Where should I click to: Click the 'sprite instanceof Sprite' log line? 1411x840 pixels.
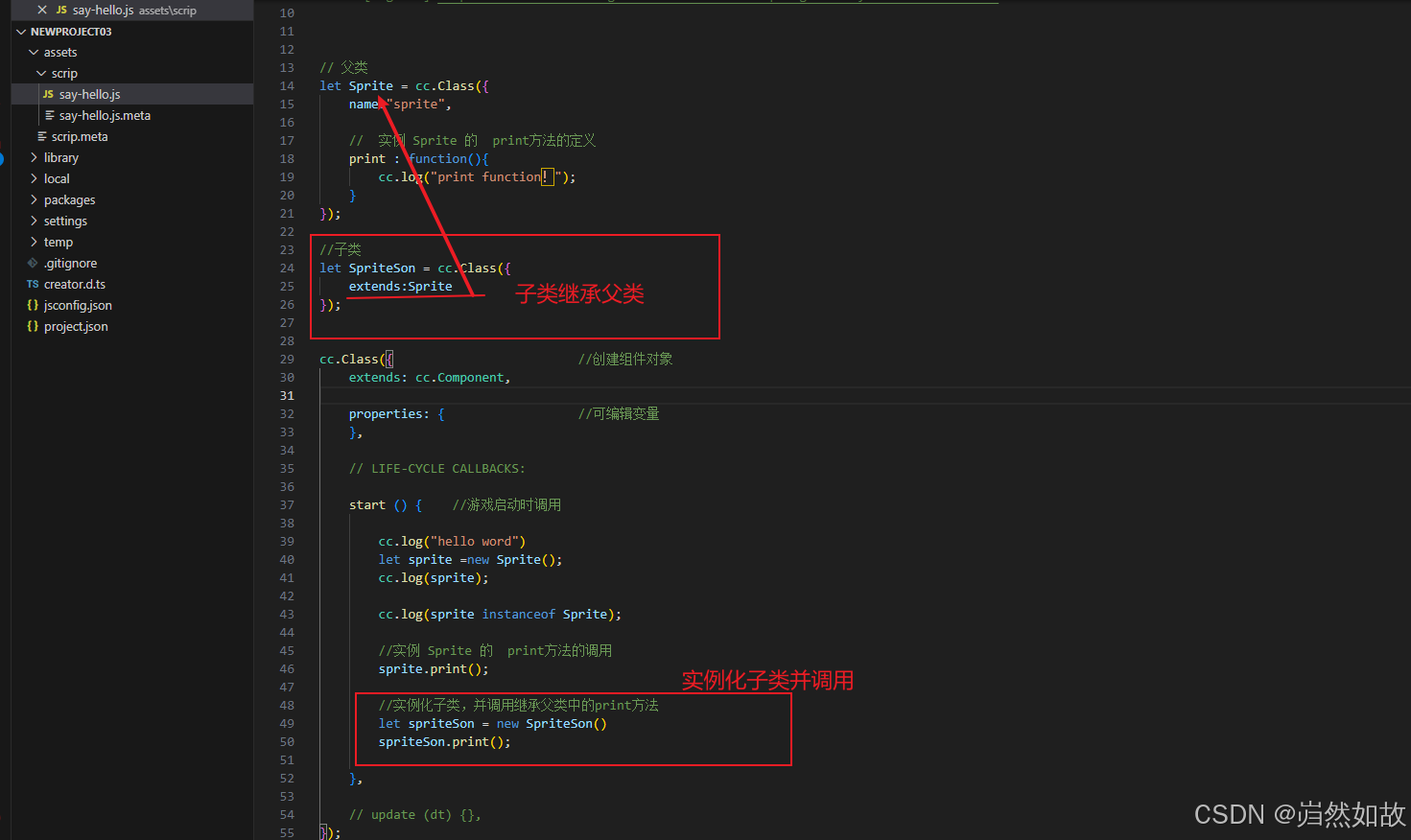point(500,615)
